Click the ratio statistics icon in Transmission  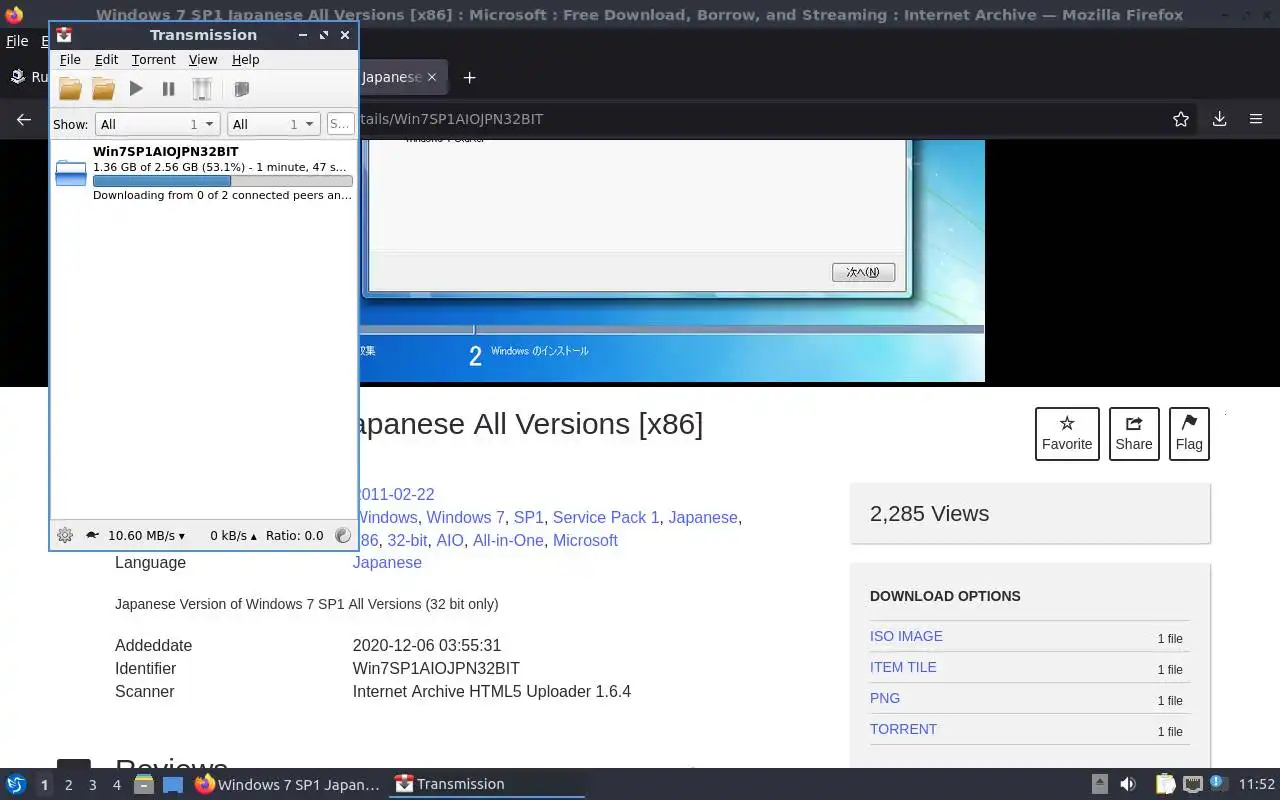click(343, 535)
